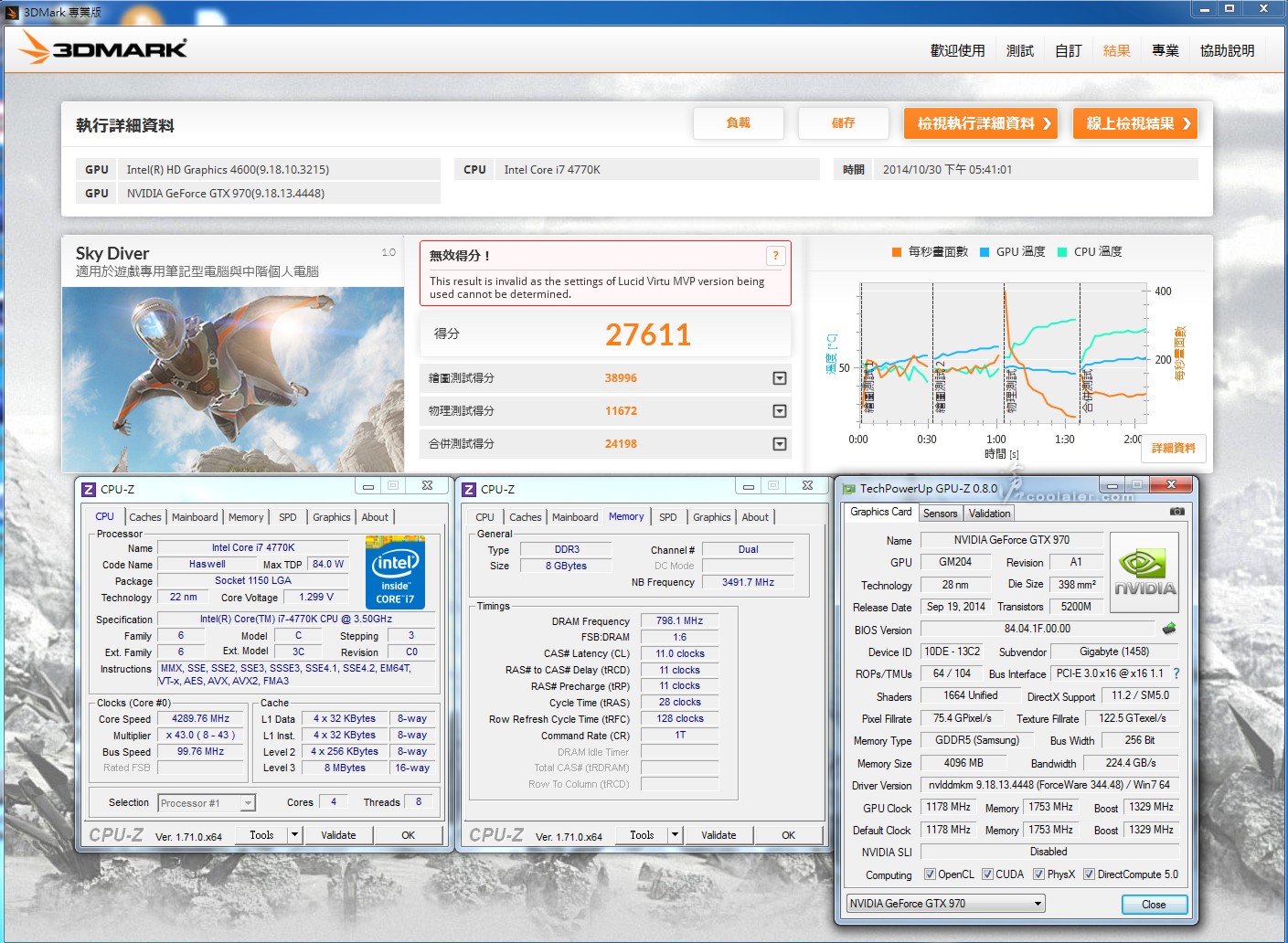Click OK in CPU-Z Memory window
The width and height of the screenshot is (1288, 943).
point(788,835)
